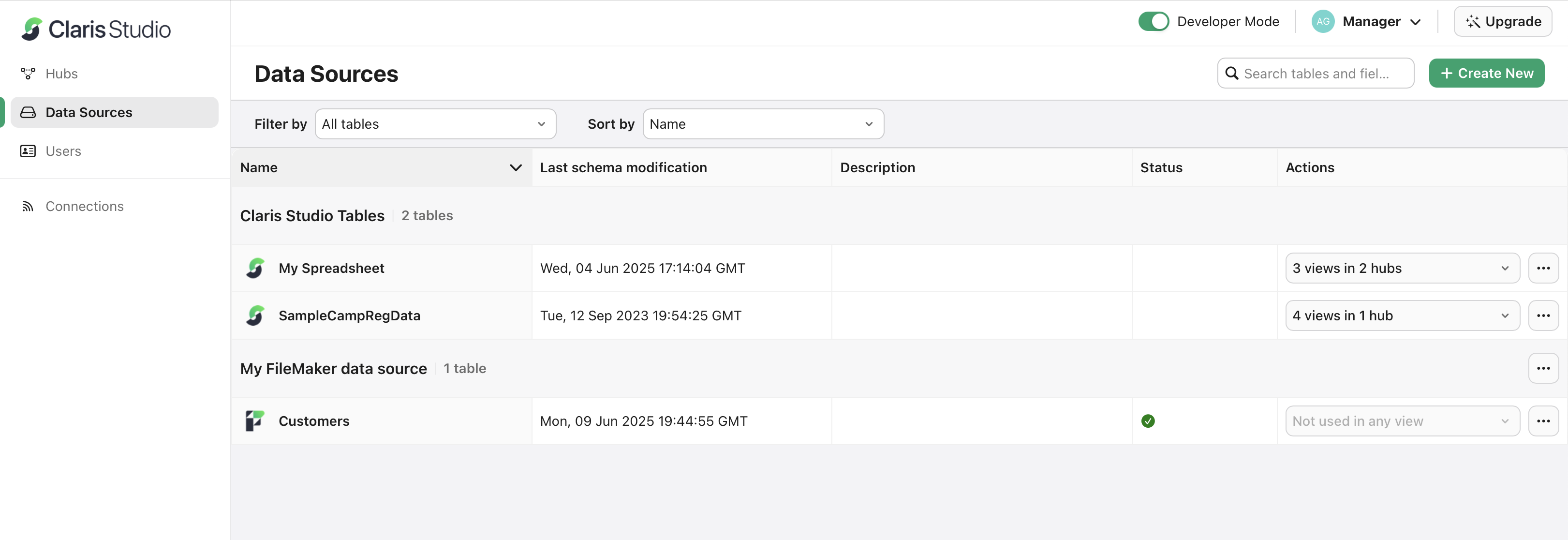Open the Filter by tables dropdown
1568x540 pixels.
(435, 123)
